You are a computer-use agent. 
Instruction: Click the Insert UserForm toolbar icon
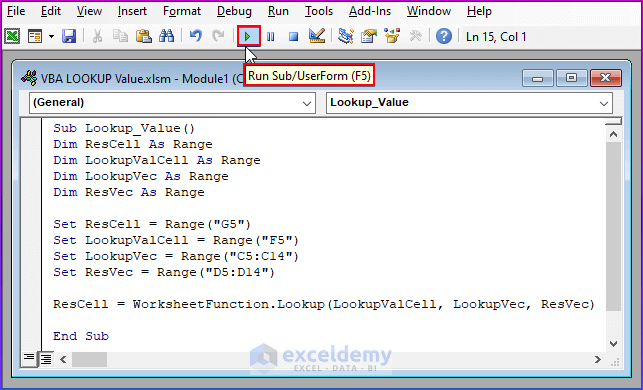point(35,36)
